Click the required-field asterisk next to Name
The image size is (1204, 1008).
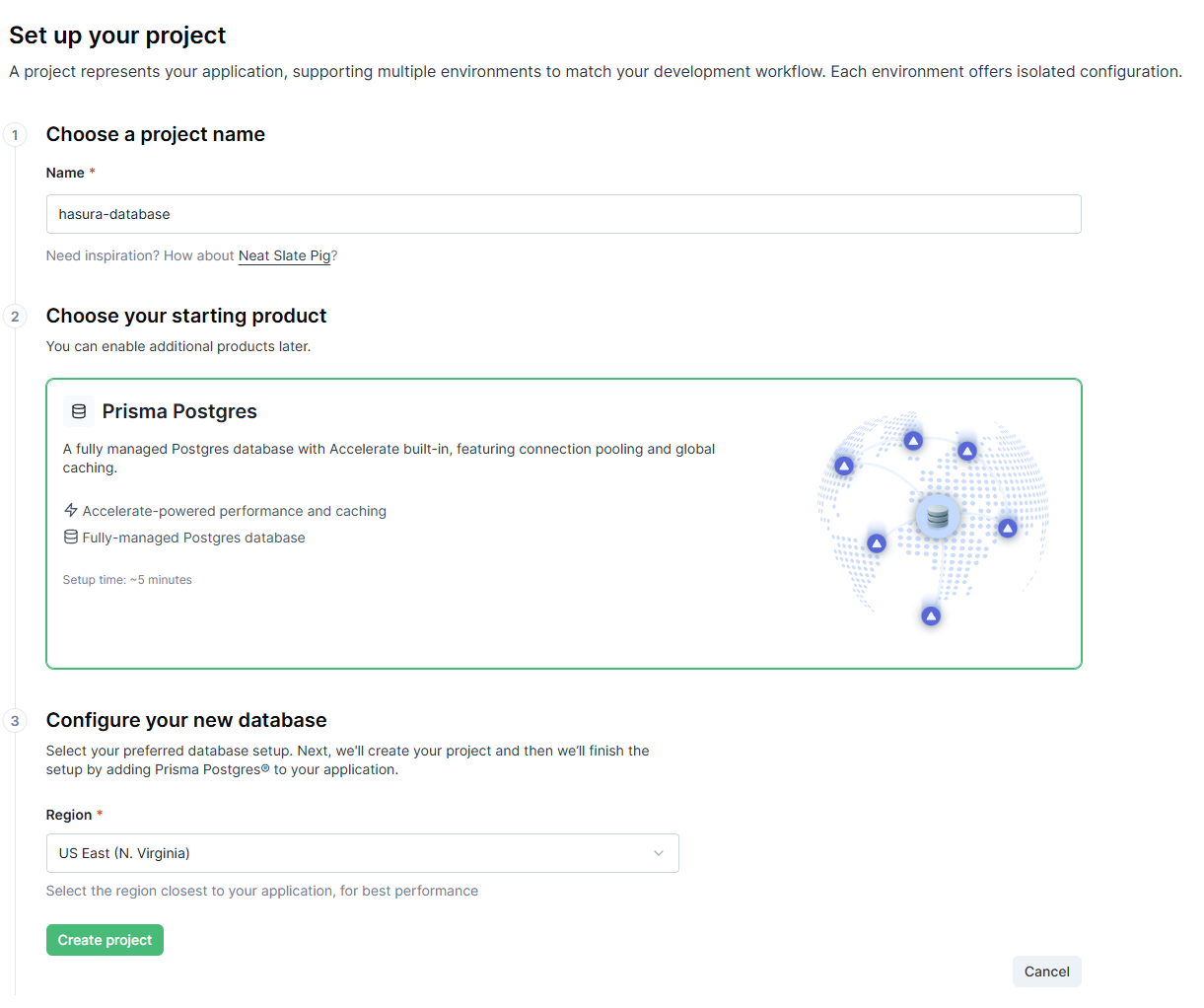pos(93,172)
